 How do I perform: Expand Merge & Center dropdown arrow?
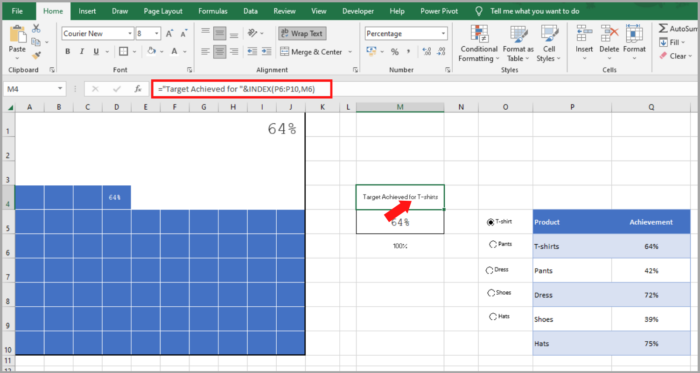(350, 52)
